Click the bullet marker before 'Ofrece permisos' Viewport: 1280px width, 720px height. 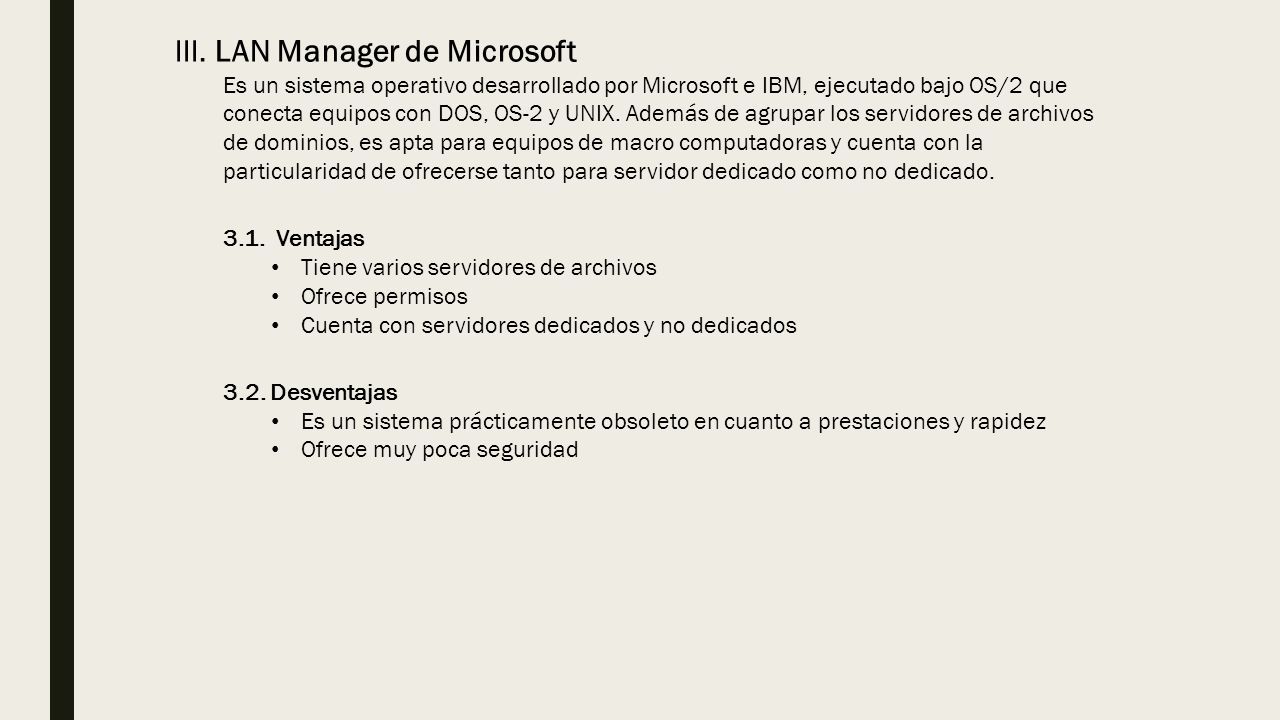point(277,297)
